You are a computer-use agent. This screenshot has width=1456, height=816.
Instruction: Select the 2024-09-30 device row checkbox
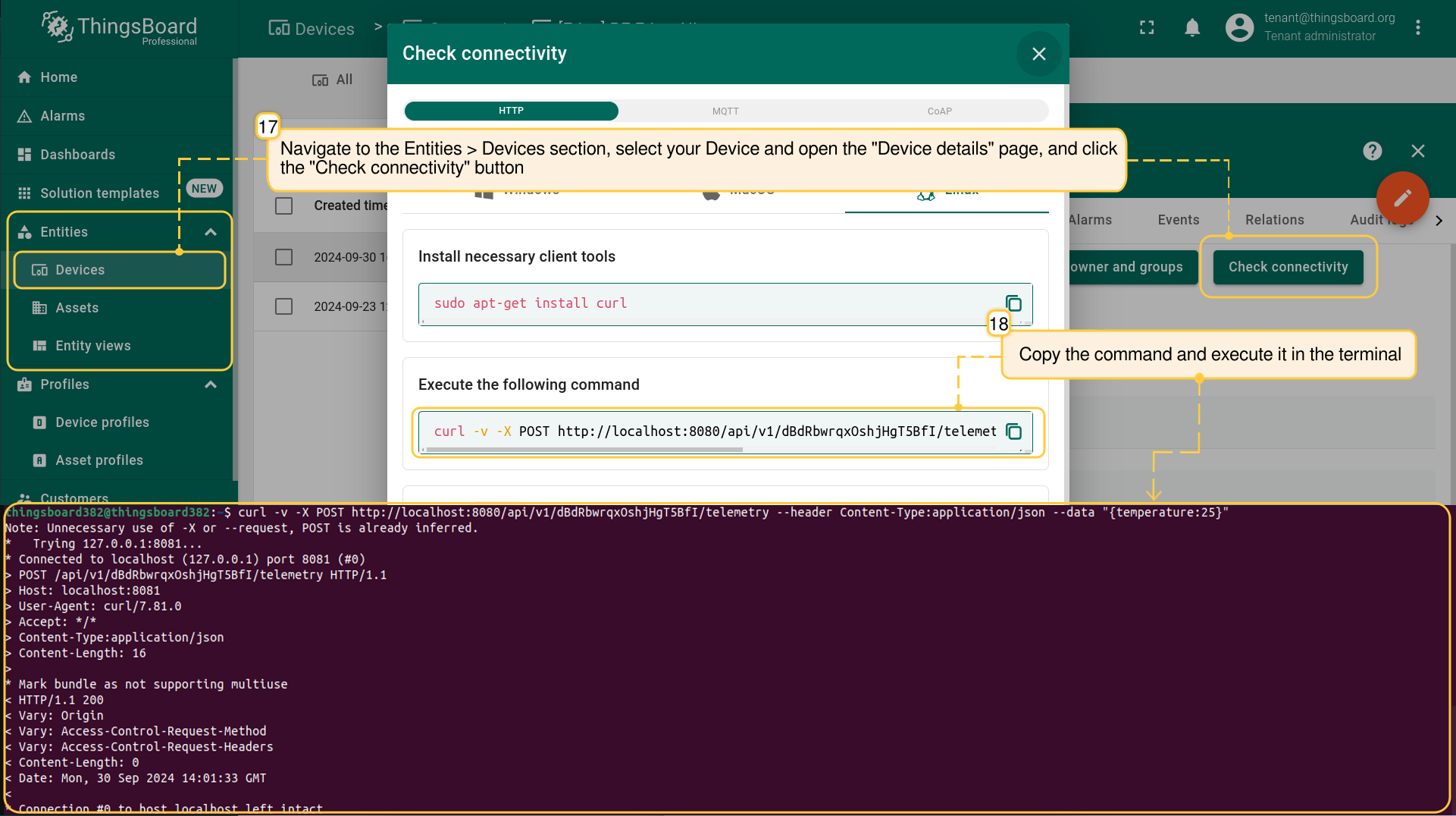point(284,257)
